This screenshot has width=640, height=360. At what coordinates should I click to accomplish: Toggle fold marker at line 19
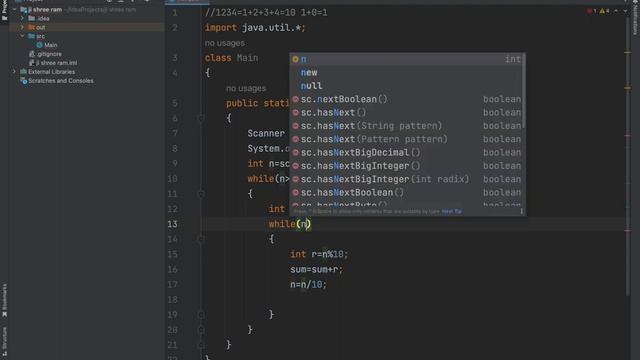point(201,315)
